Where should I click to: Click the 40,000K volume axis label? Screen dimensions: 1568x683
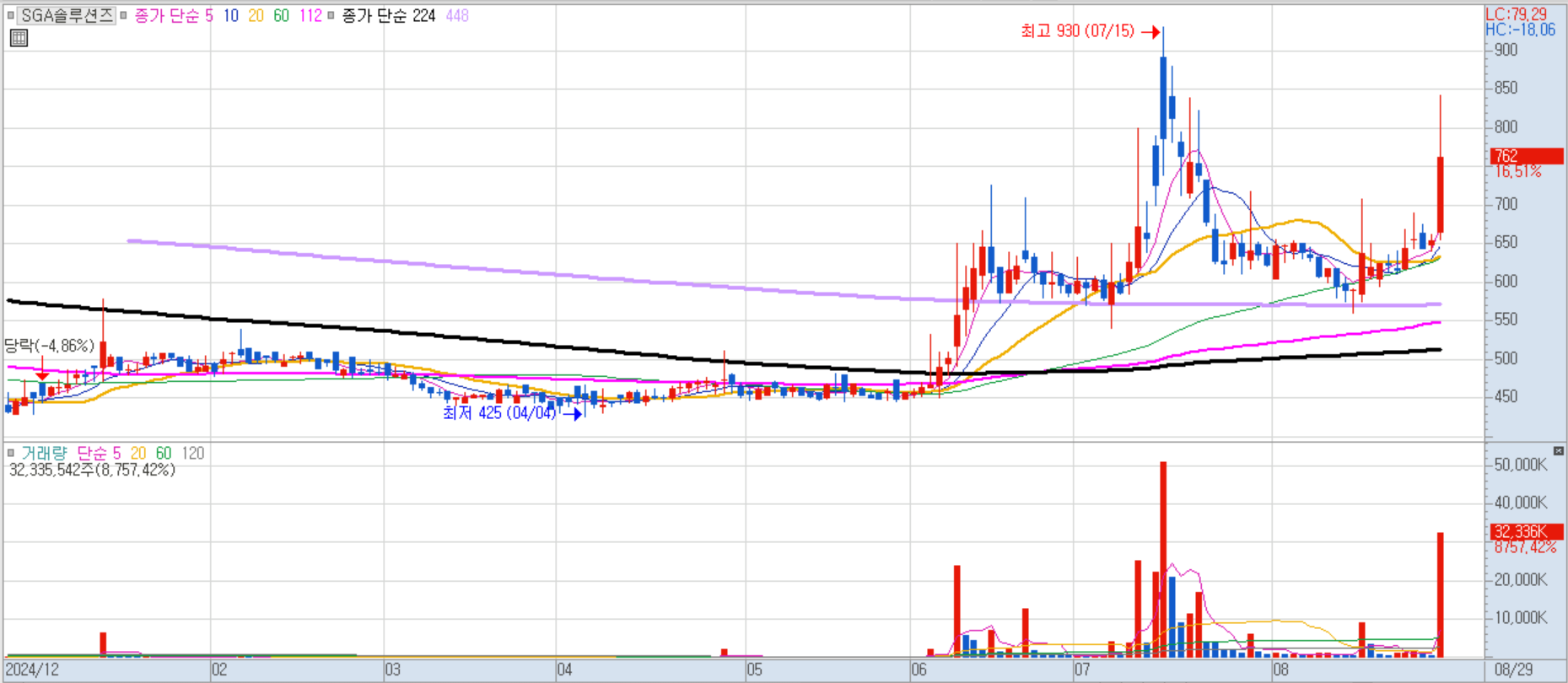tap(1521, 503)
